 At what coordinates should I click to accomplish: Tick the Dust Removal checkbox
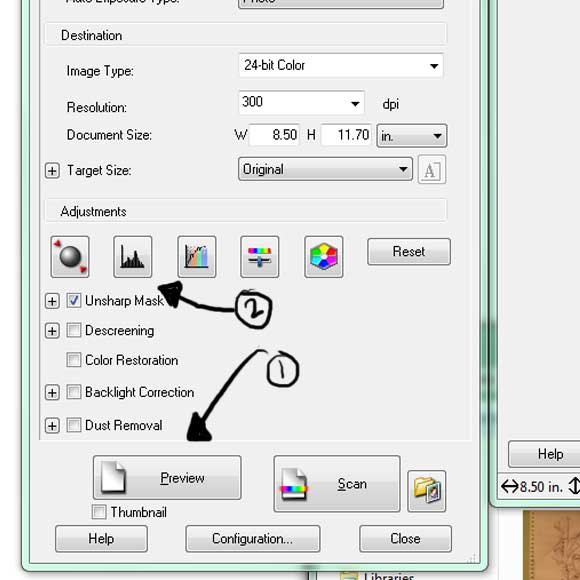point(74,425)
